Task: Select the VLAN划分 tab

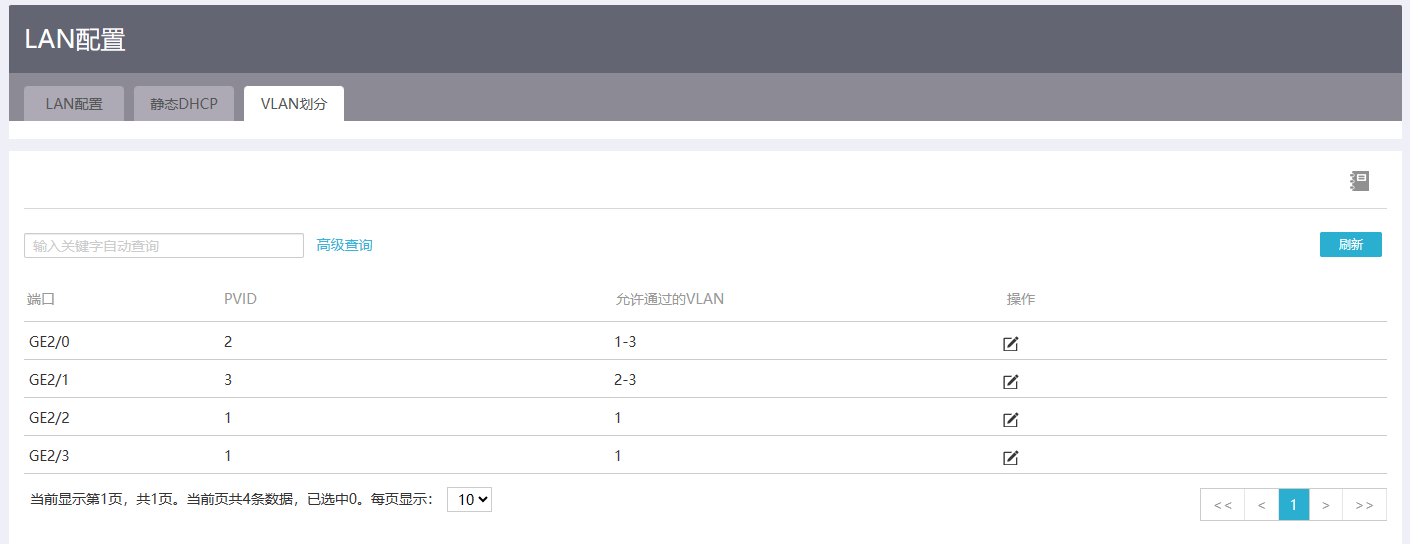Action: point(294,104)
